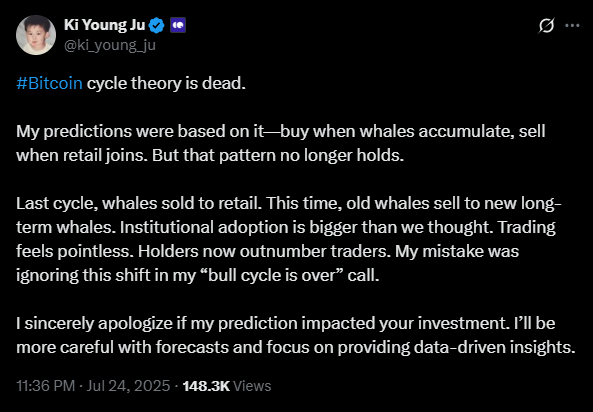The height and width of the screenshot is (412, 593).
Task: Open the #Bitcoin hashtag
Action: coord(50,84)
